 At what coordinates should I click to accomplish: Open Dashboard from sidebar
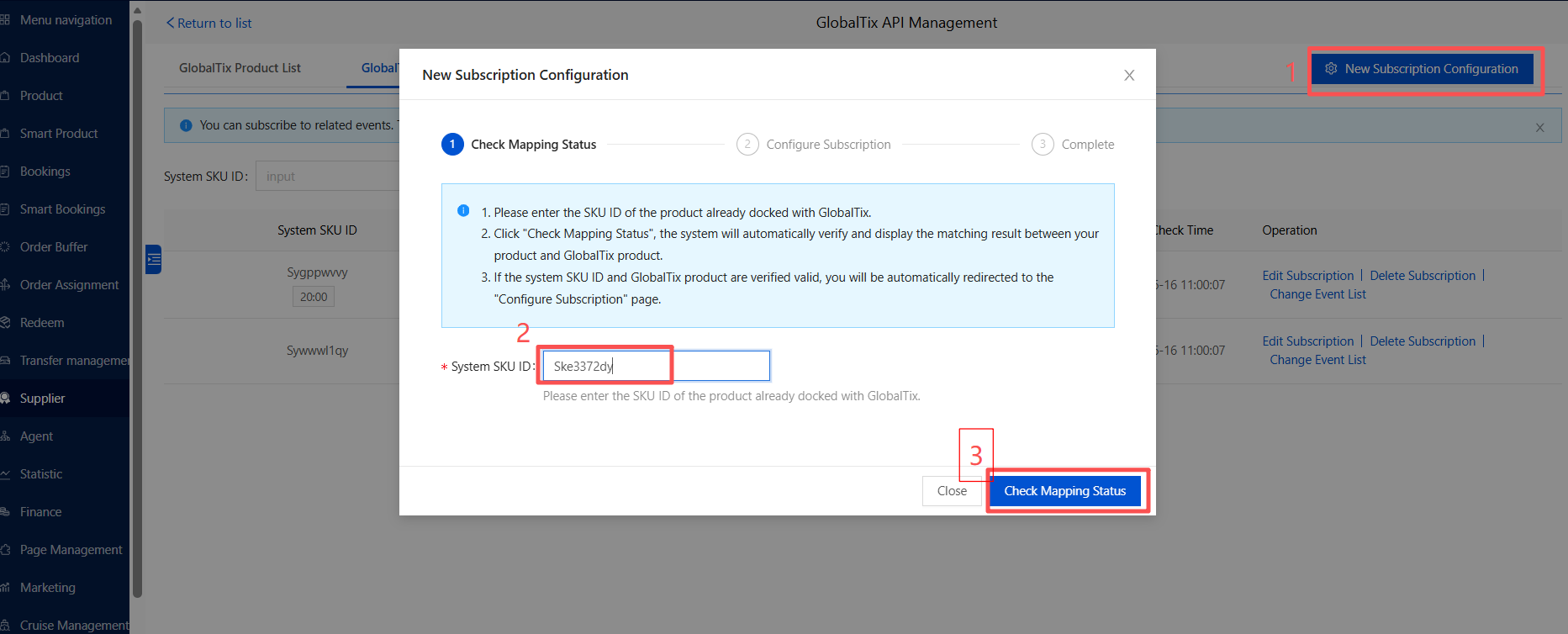point(50,58)
